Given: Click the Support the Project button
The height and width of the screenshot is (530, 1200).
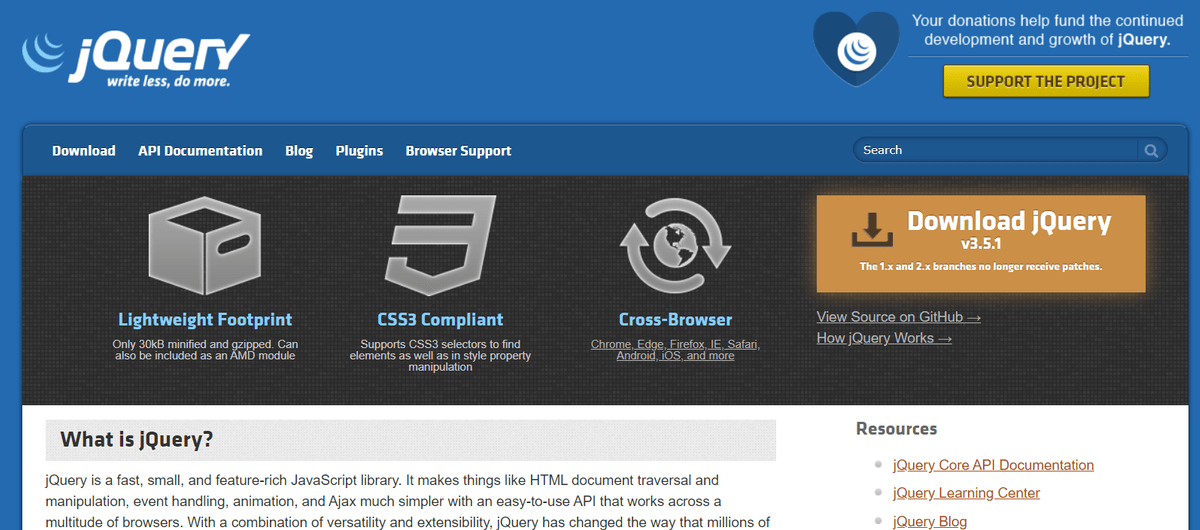Looking at the screenshot, I should (1046, 81).
